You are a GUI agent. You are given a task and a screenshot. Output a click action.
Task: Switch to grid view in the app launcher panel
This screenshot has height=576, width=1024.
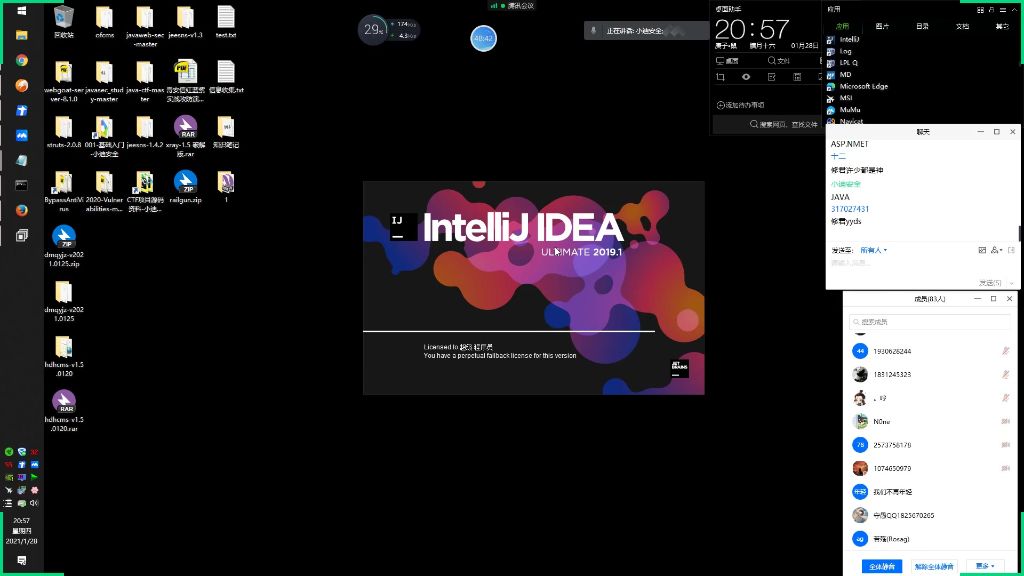tap(980, 10)
